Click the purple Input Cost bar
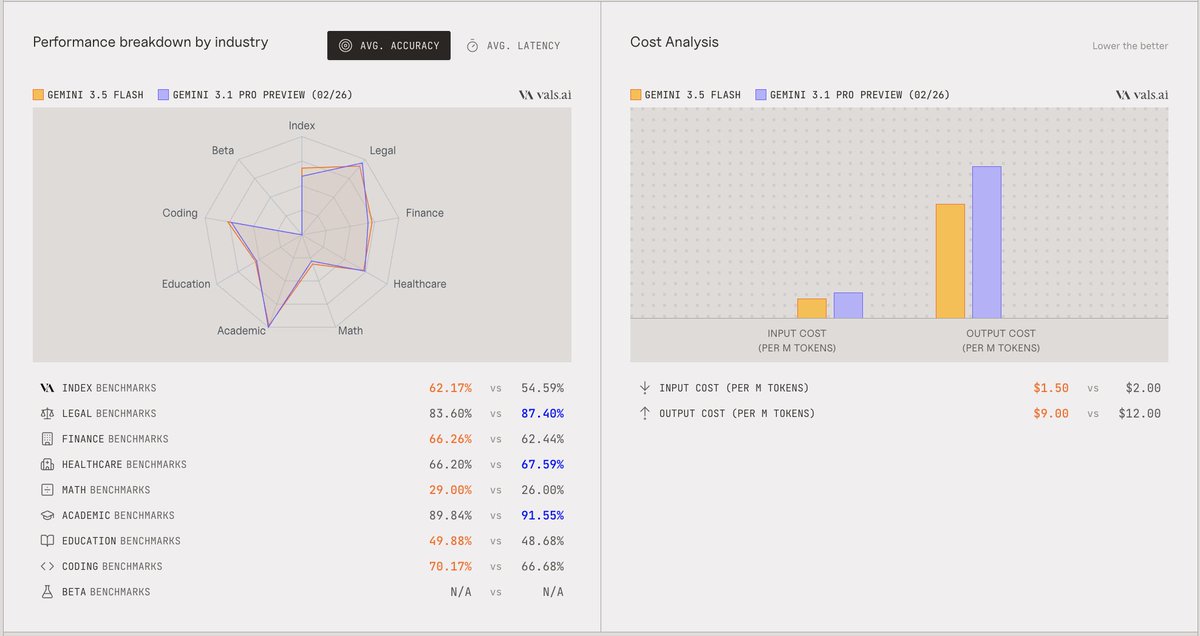1200x636 pixels. tap(848, 305)
